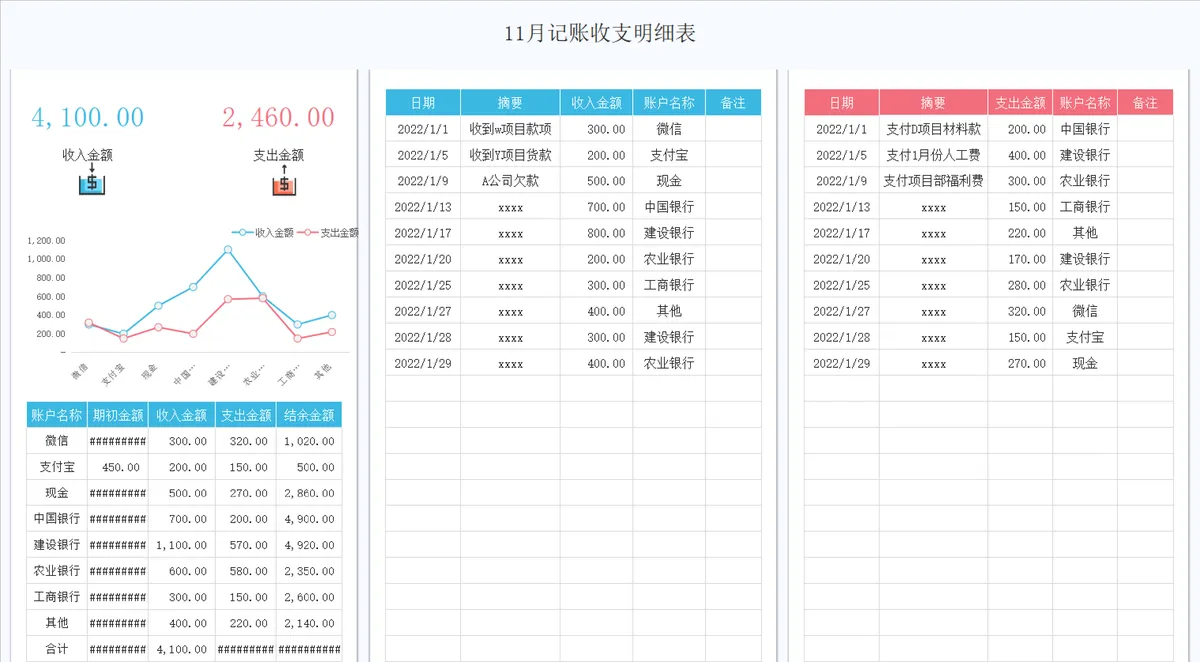
Task: Select the cell 支付1月份人工费
Action: pos(933,155)
